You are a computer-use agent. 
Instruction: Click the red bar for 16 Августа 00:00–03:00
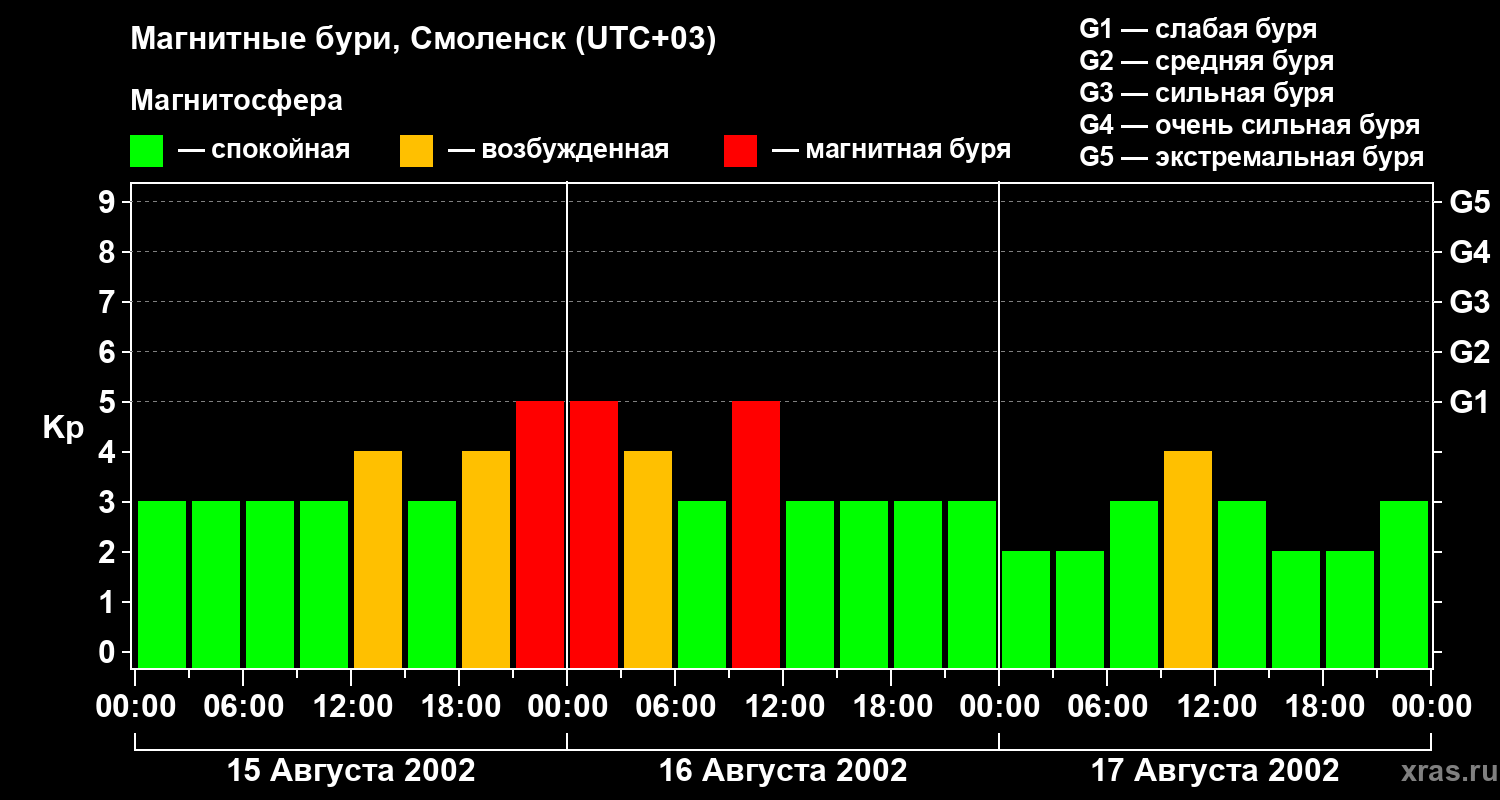(594, 534)
